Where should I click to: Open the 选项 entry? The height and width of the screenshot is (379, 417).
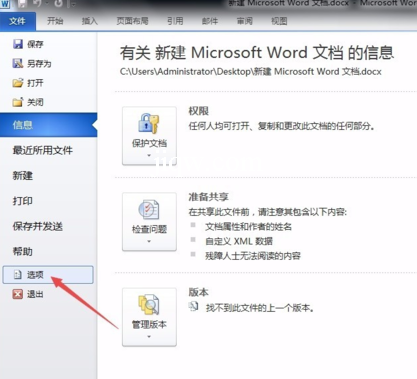(48, 275)
